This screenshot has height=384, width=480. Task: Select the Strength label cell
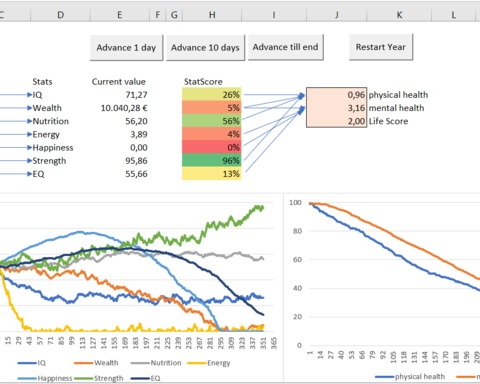pyautogui.click(x=49, y=161)
